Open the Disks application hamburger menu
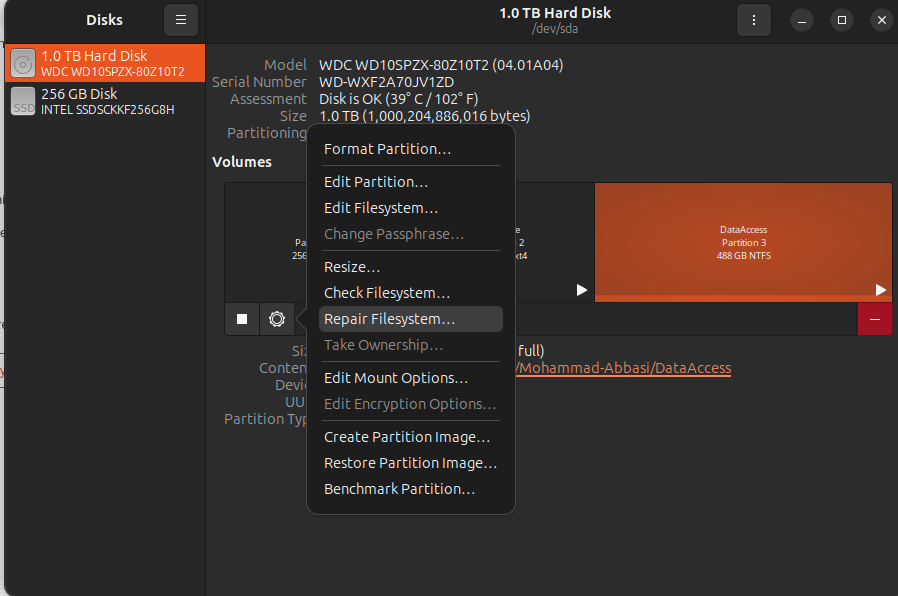 click(x=180, y=20)
